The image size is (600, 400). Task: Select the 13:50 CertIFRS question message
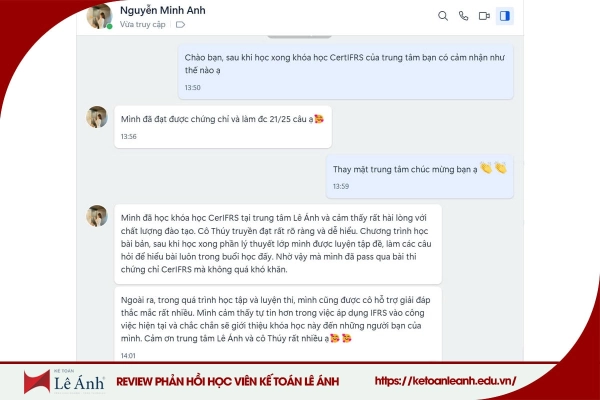click(x=346, y=72)
